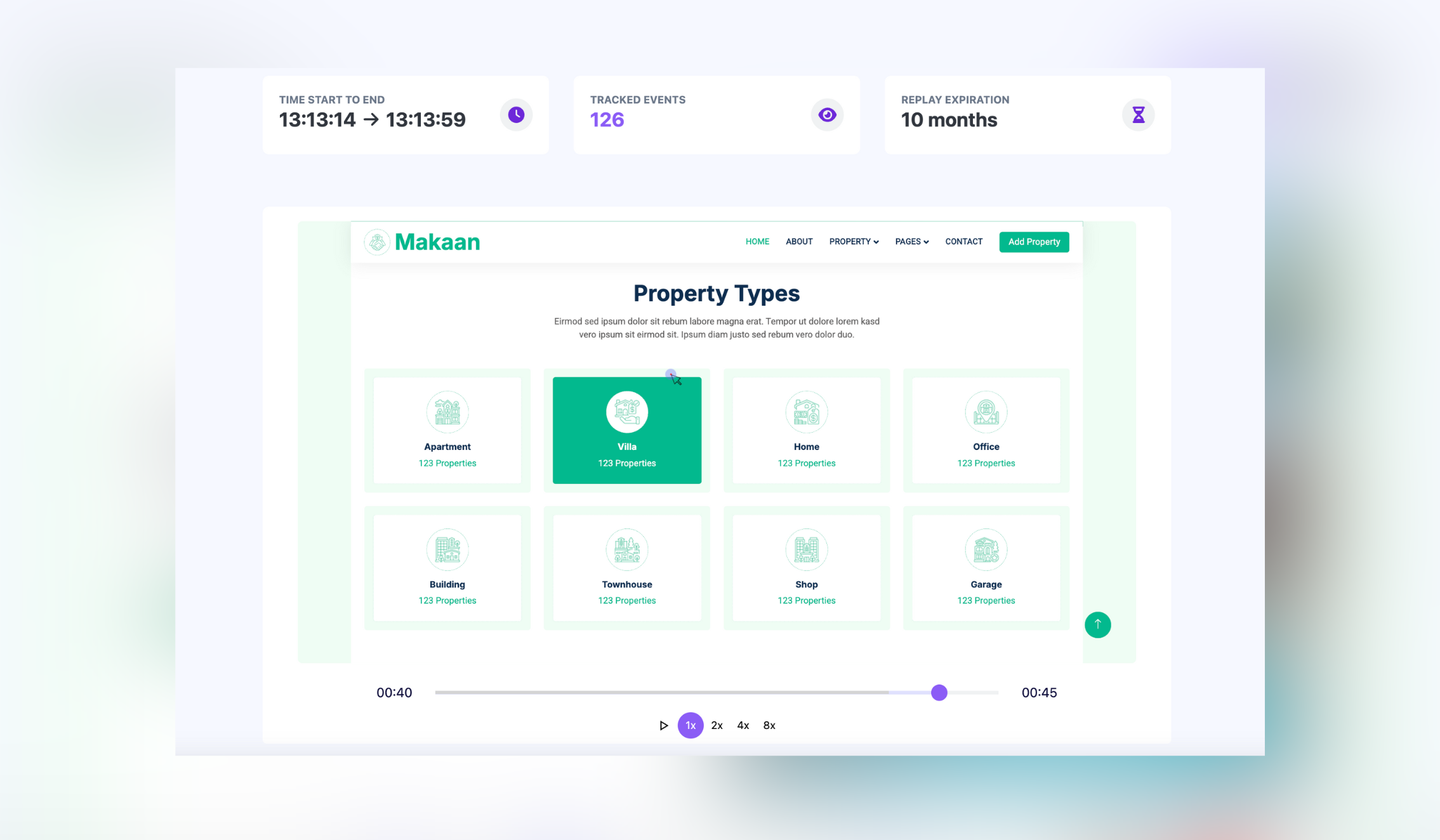Open the scroll-to-top arrow button

tap(1097, 625)
